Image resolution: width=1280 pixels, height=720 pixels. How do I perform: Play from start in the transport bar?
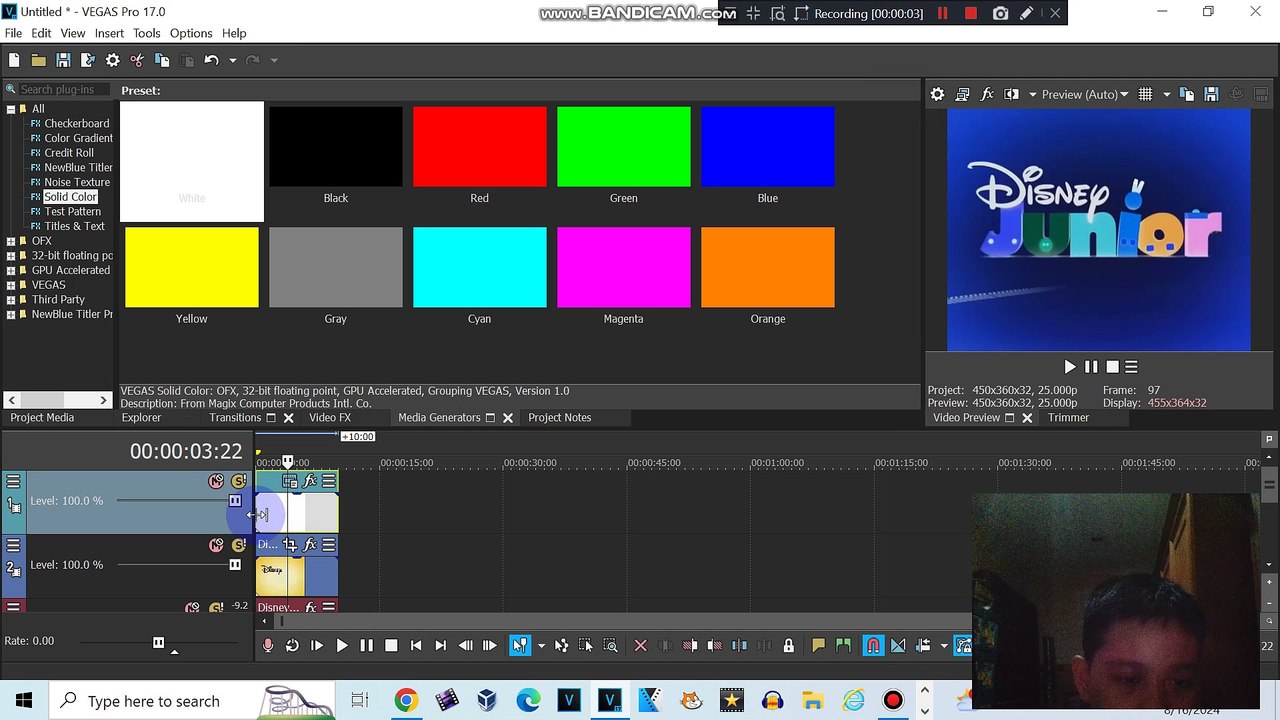pyautogui.click(x=317, y=646)
